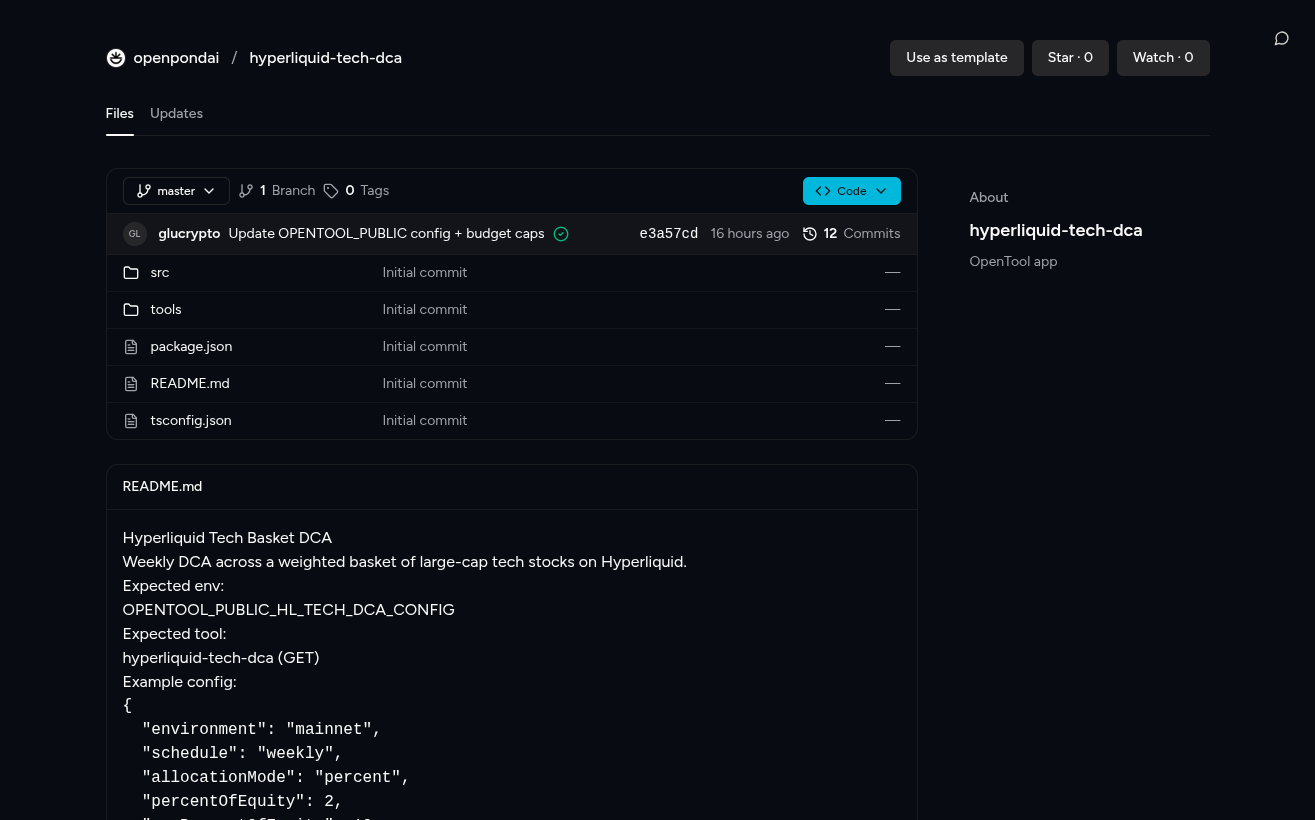The image size is (1315, 820).
Task: Click the src folder icon
Action: pos(131,273)
